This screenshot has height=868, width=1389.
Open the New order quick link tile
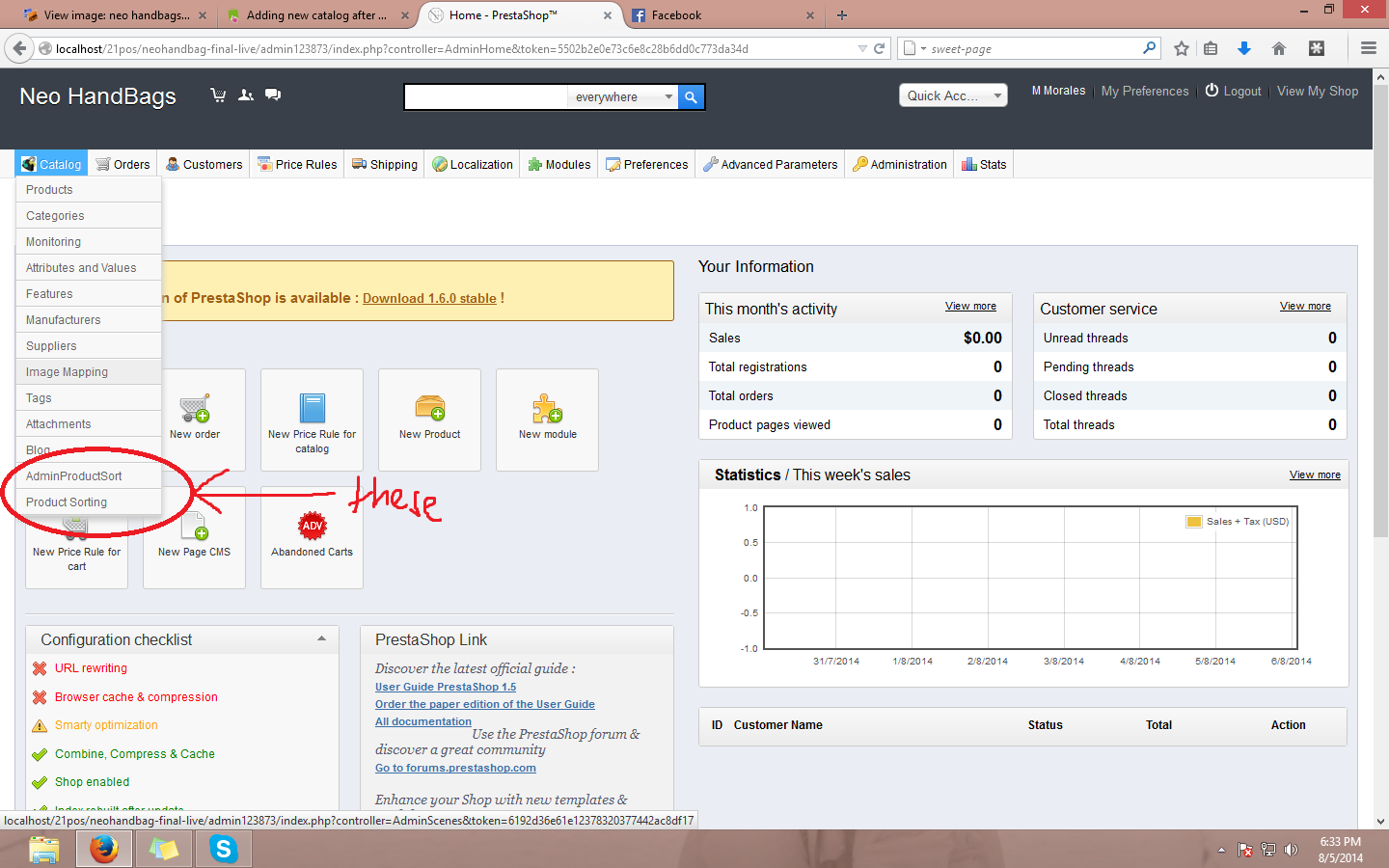[x=195, y=420]
